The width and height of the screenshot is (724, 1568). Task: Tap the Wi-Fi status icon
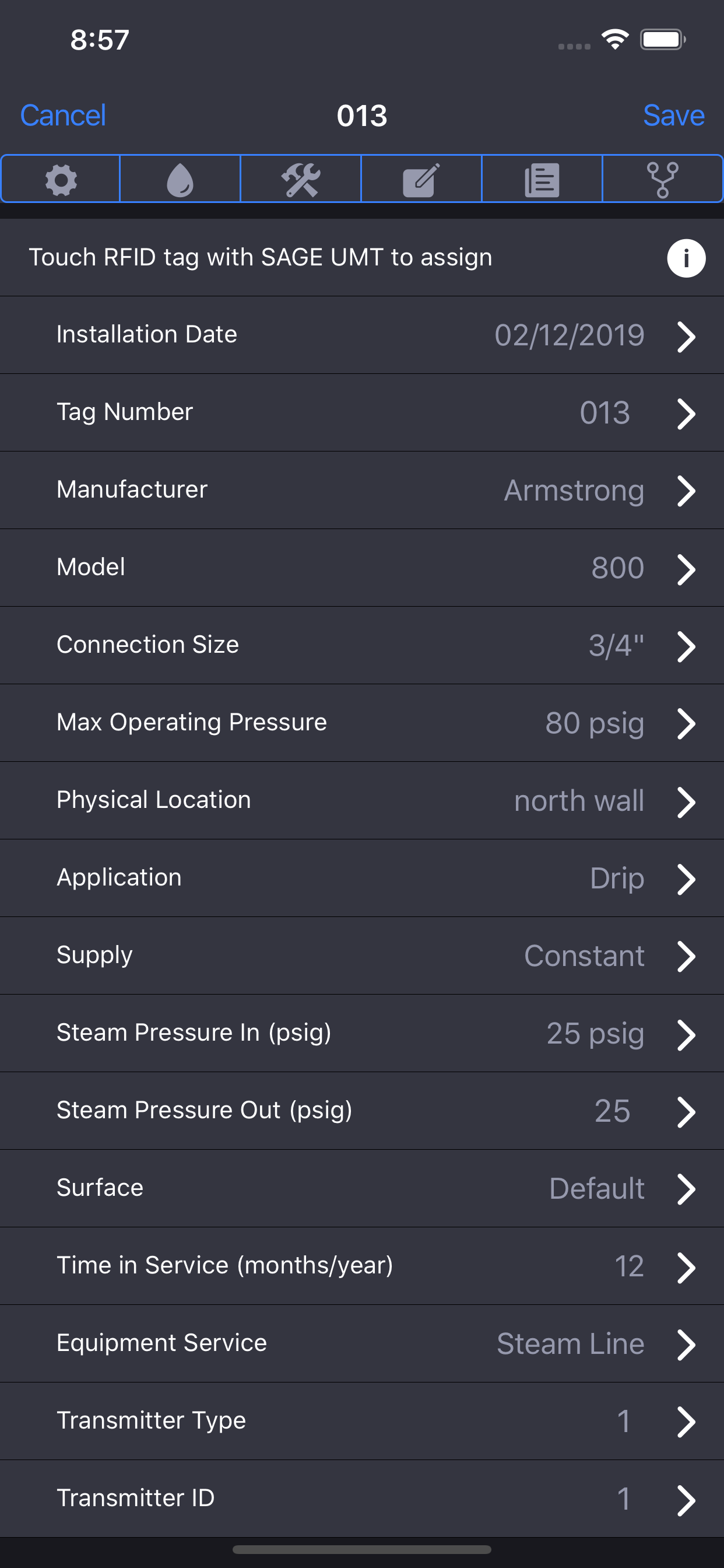pyautogui.click(x=615, y=40)
